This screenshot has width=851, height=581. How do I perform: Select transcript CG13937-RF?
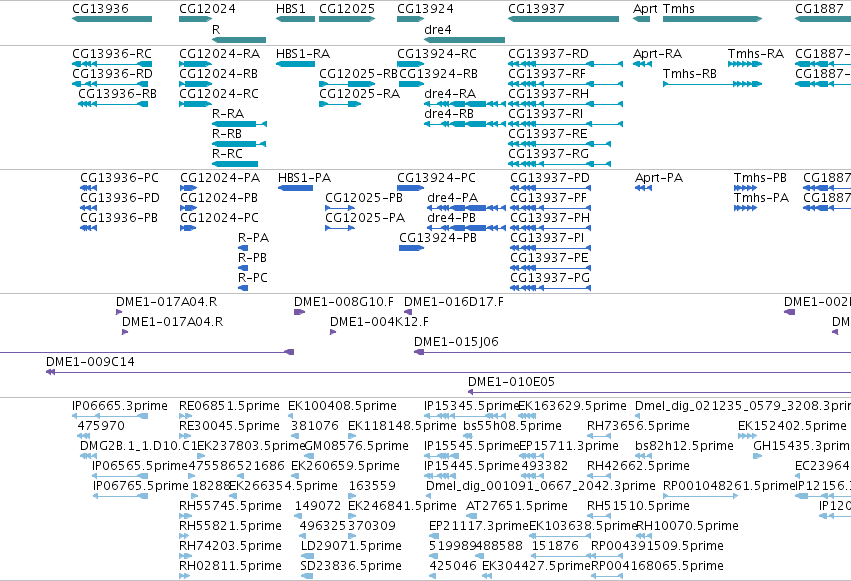[566, 84]
